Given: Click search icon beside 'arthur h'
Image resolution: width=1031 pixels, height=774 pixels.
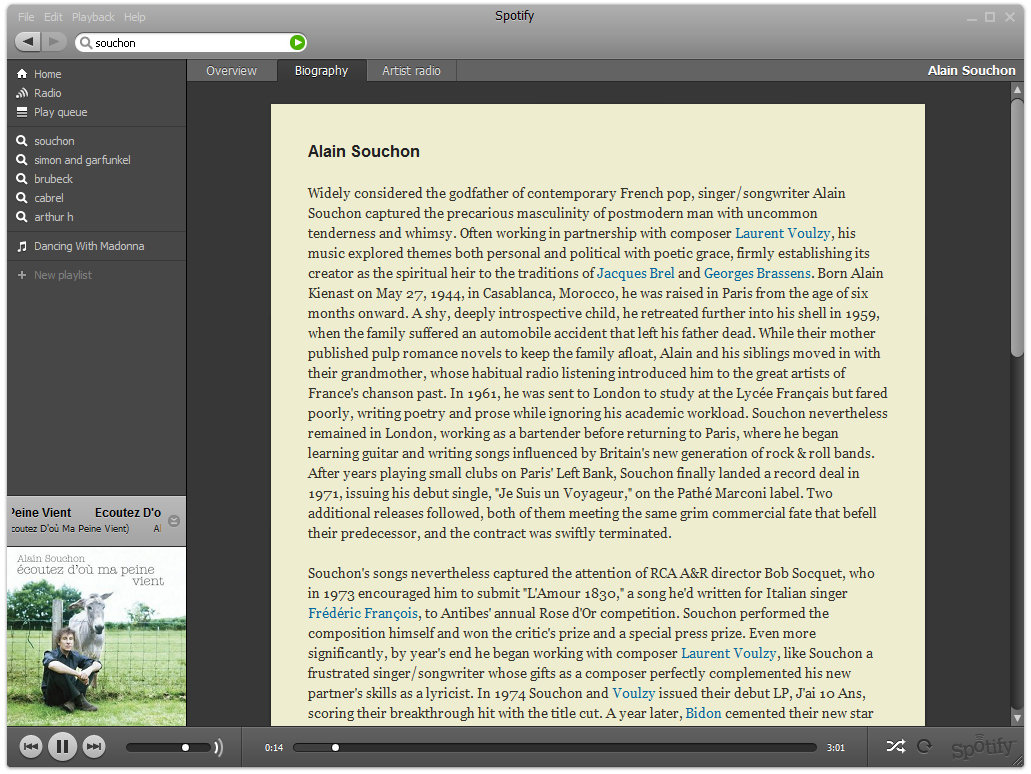Looking at the screenshot, I should (x=22, y=217).
